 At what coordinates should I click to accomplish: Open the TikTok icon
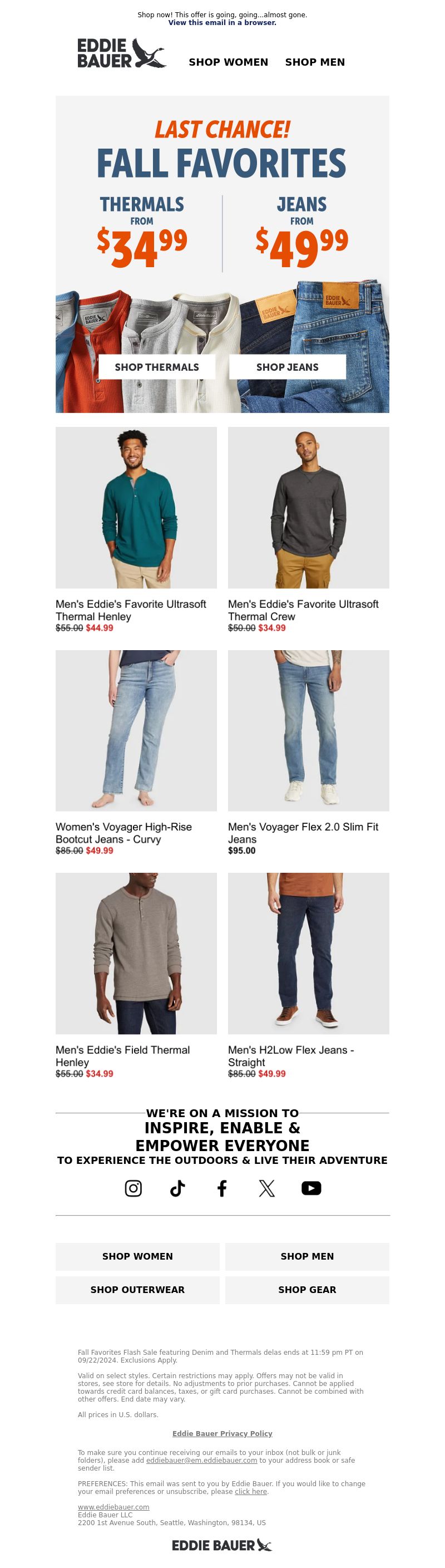point(177,1188)
